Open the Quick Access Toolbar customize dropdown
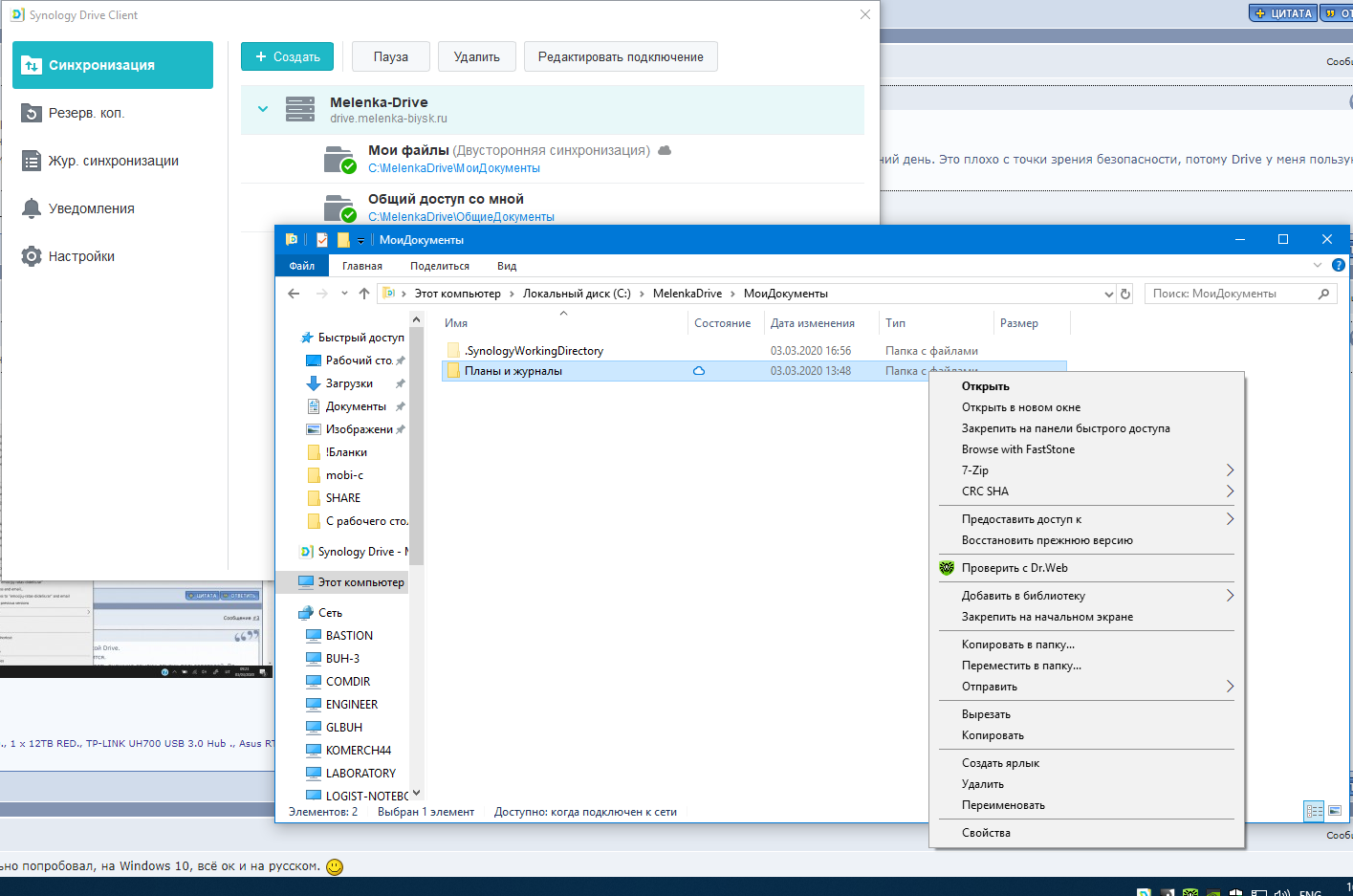This screenshot has width=1353, height=896. tap(360, 241)
